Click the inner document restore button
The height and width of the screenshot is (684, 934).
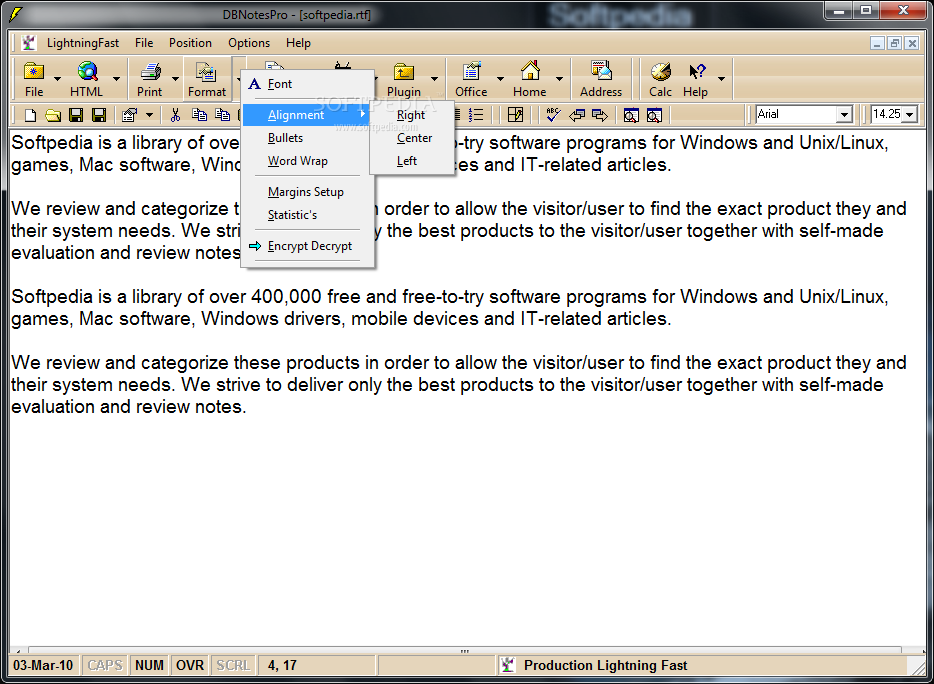tap(894, 43)
